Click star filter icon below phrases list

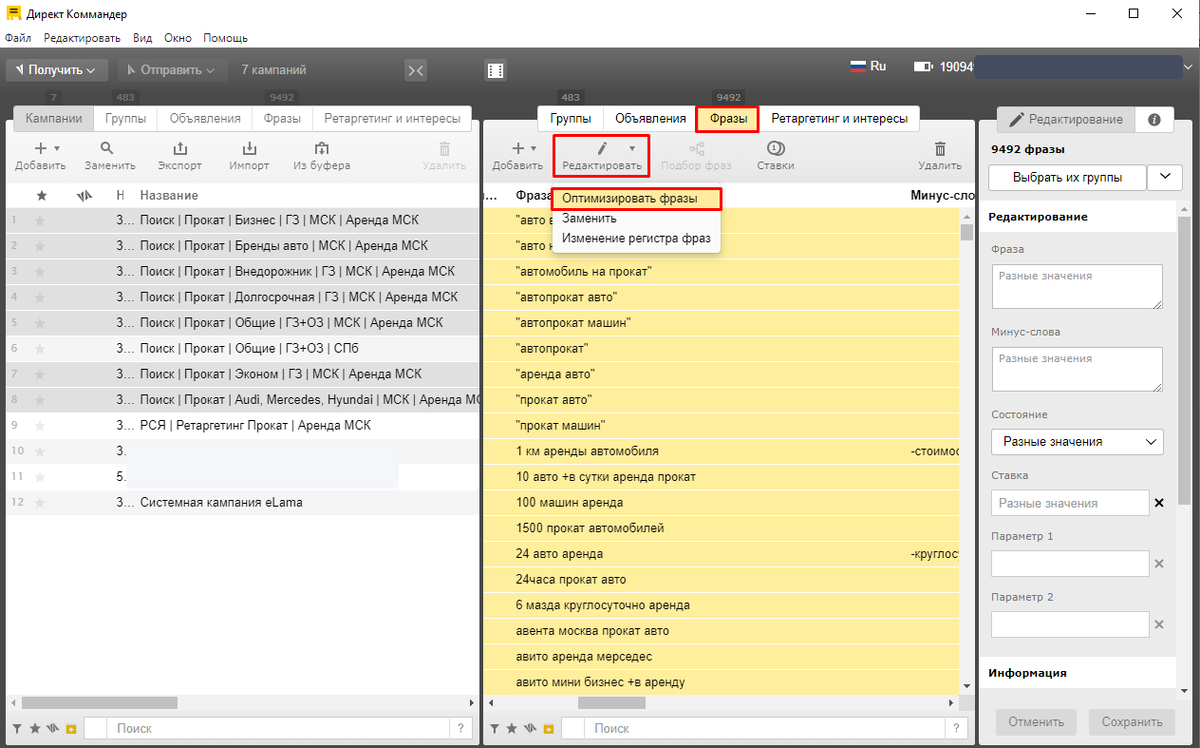(x=513, y=729)
